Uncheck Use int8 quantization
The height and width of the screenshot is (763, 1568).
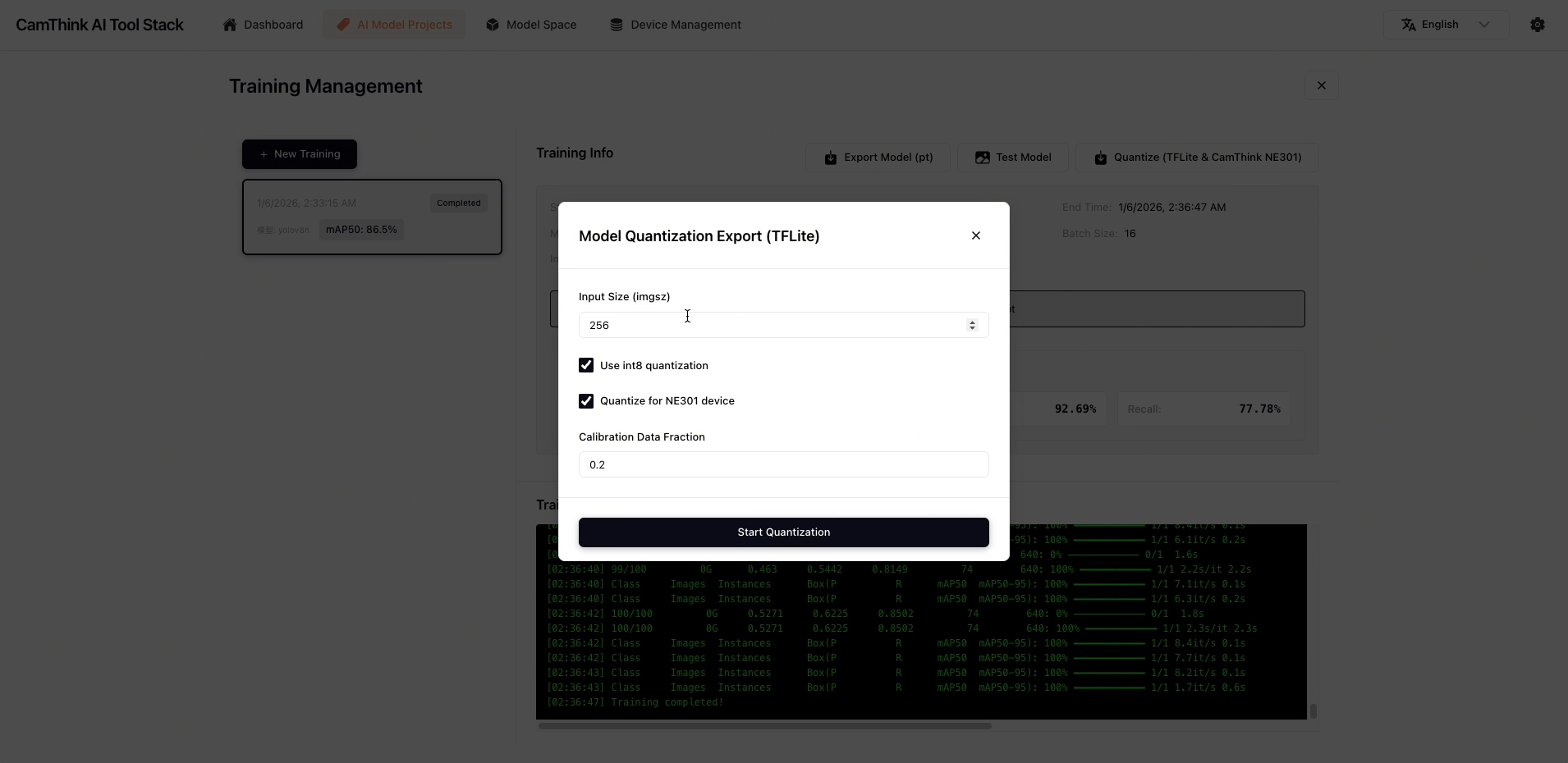point(586,366)
